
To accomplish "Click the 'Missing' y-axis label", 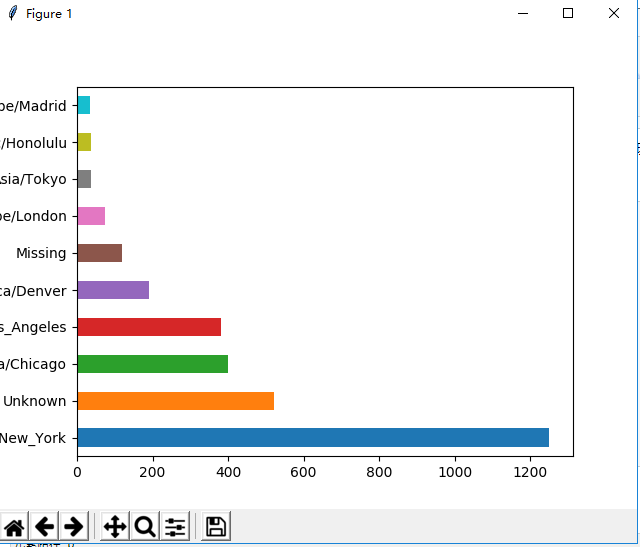I will 41,253.
